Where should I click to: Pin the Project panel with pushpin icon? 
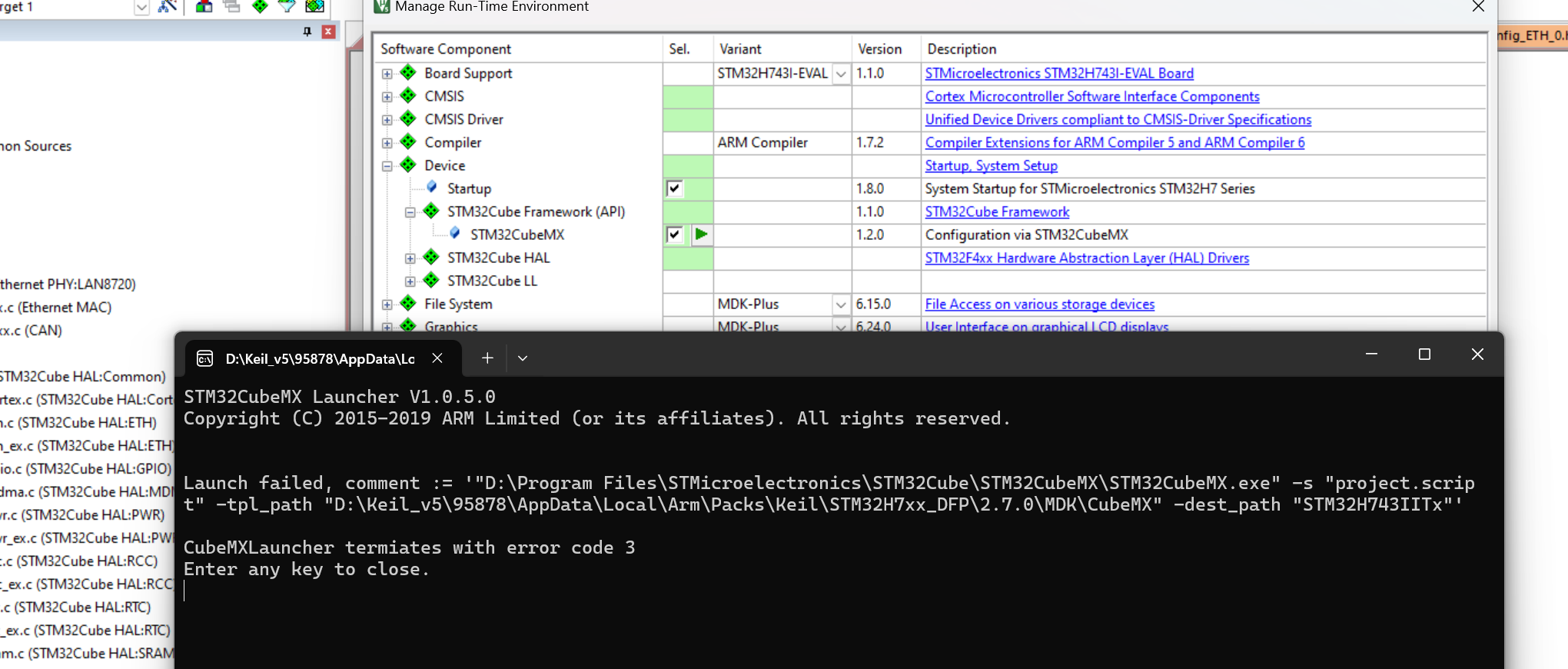307,32
